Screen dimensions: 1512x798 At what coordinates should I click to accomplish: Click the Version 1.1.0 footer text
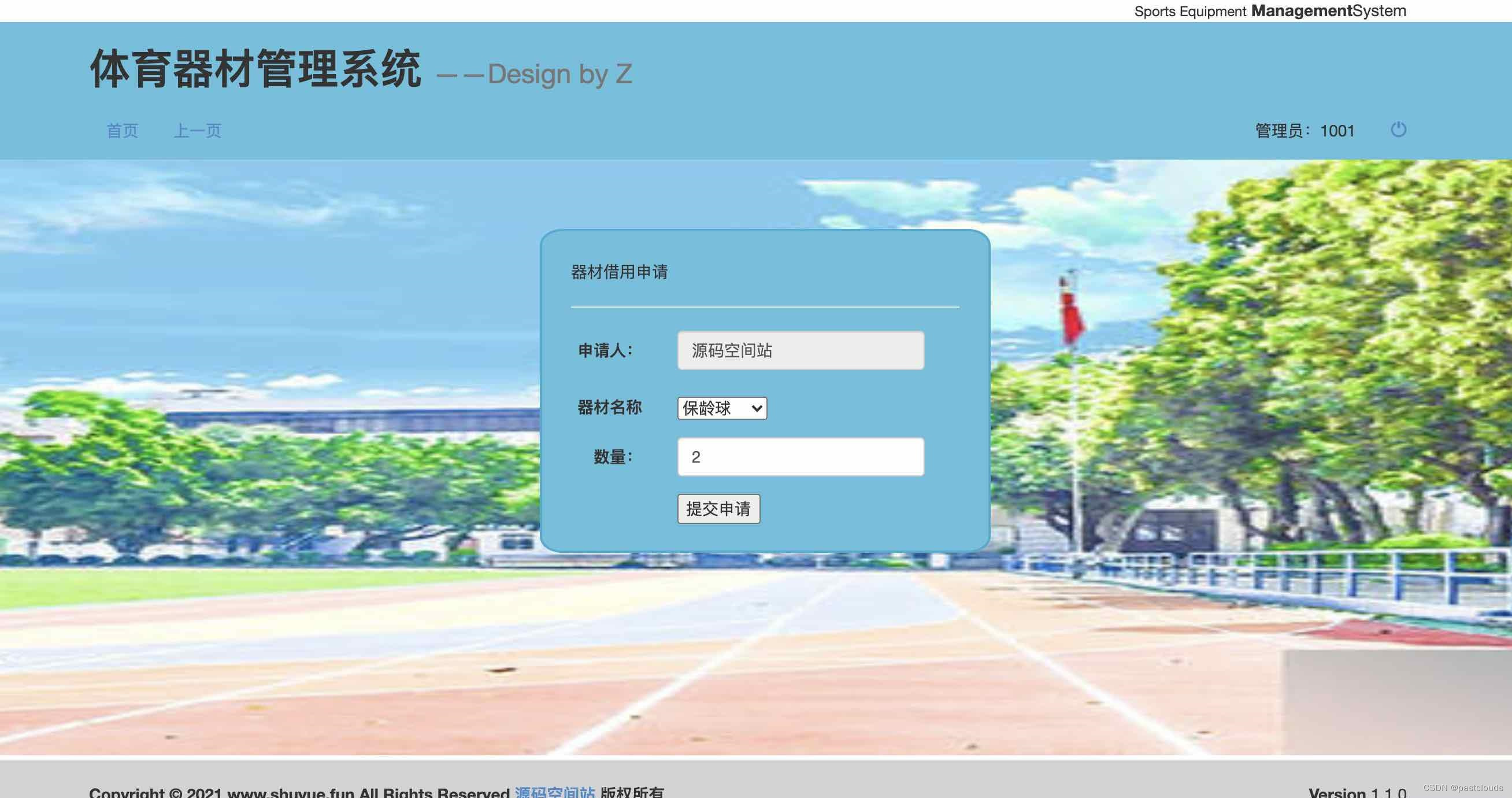click(1357, 793)
